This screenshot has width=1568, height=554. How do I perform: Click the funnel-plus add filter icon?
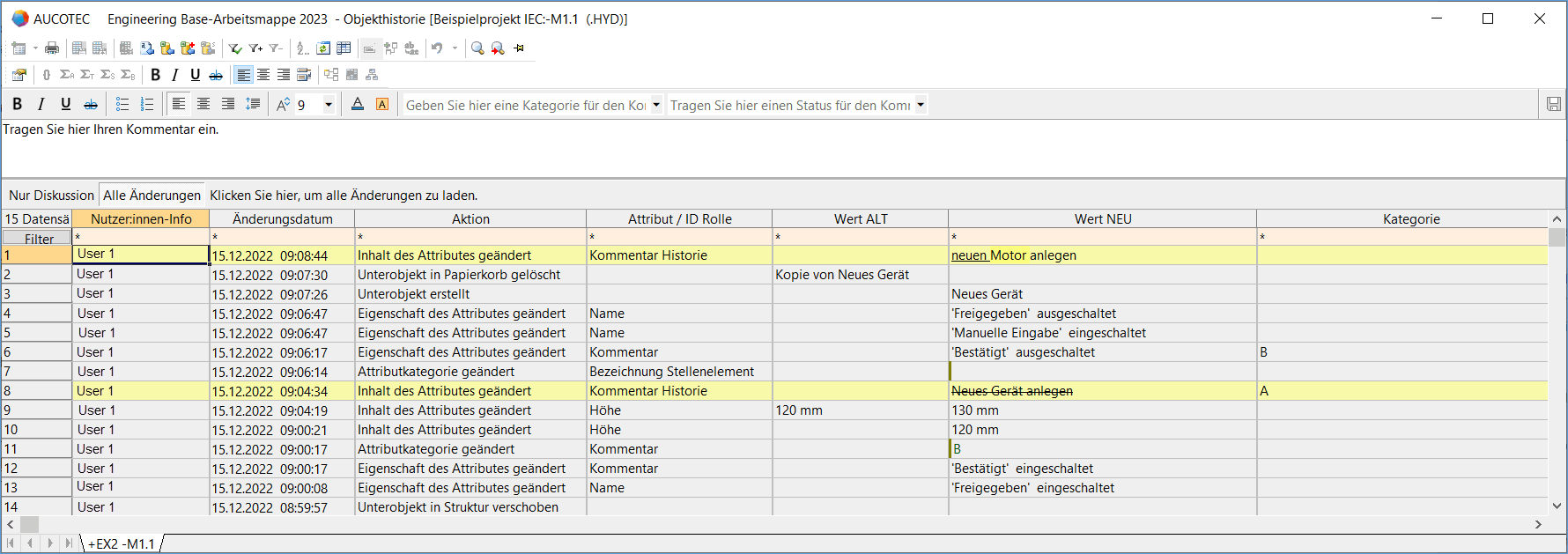pyautogui.click(x=255, y=48)
